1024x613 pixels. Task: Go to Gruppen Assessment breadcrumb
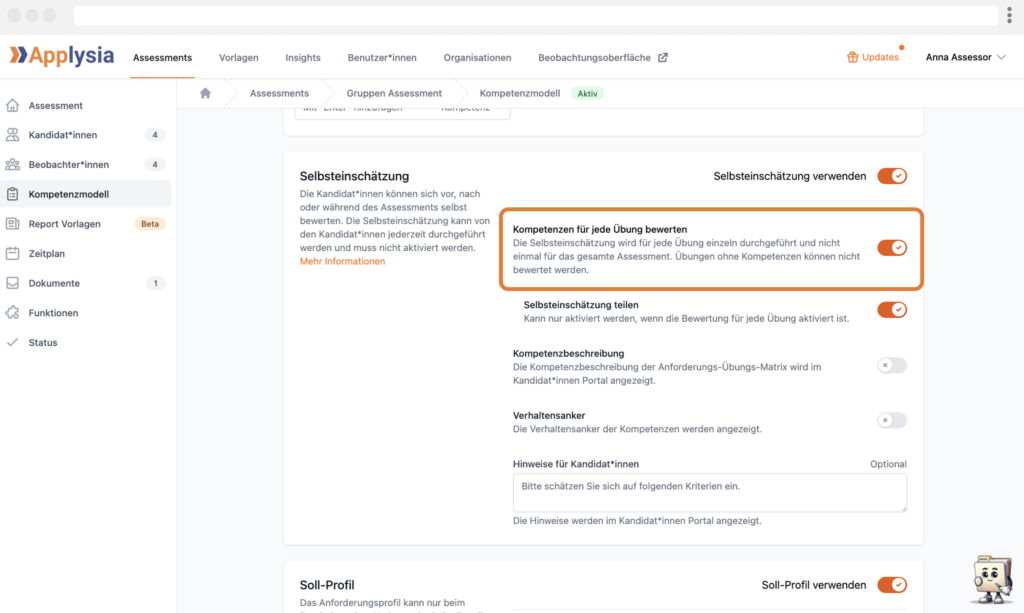(394, 93)
